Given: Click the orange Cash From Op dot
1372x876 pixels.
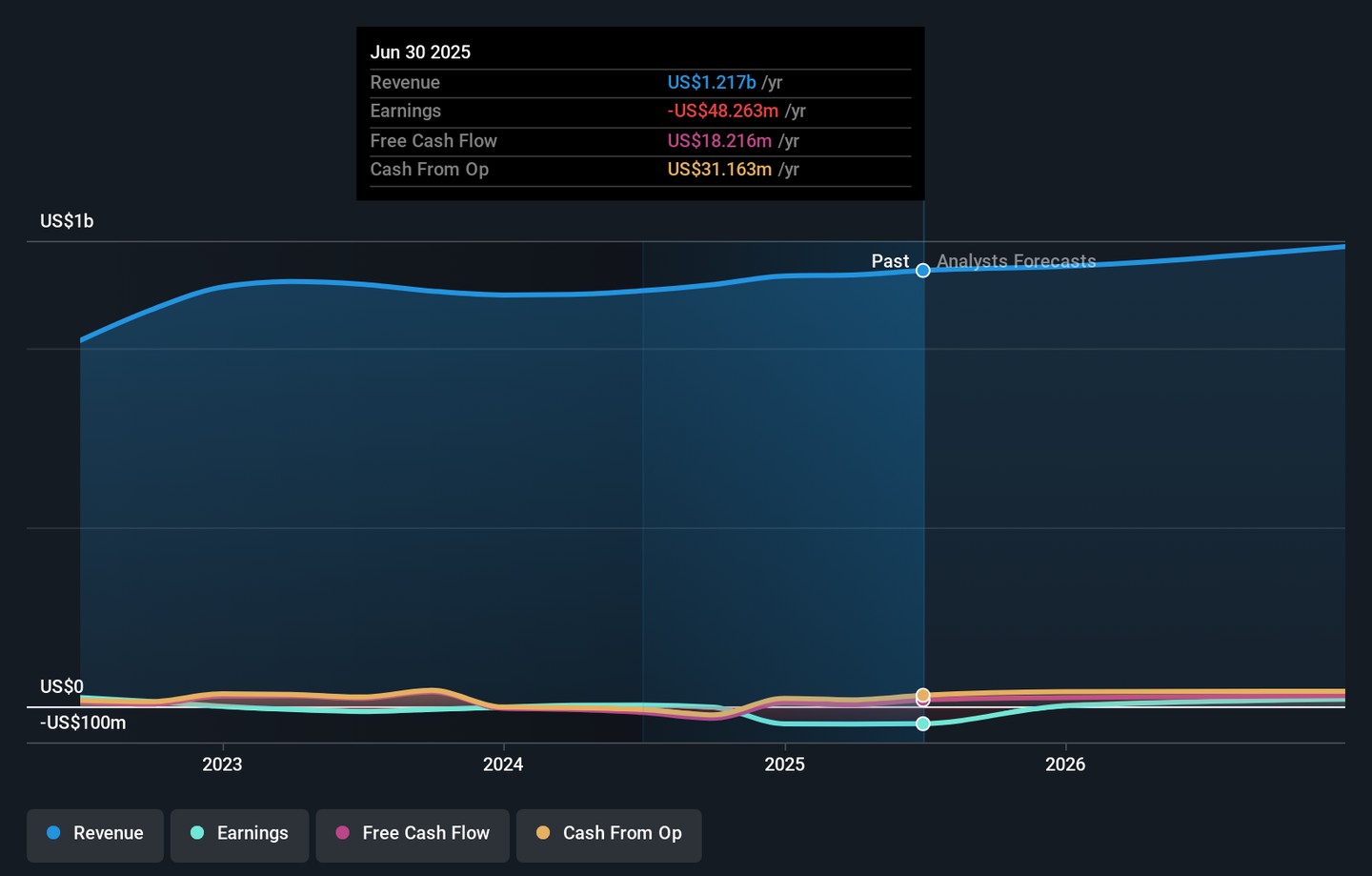Looking at the screenshot, I should click(543, 833).
